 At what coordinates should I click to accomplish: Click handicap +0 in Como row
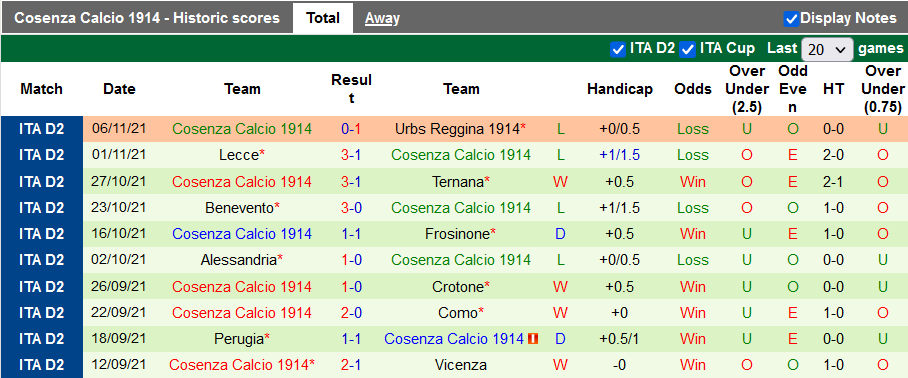click(620, 313)
